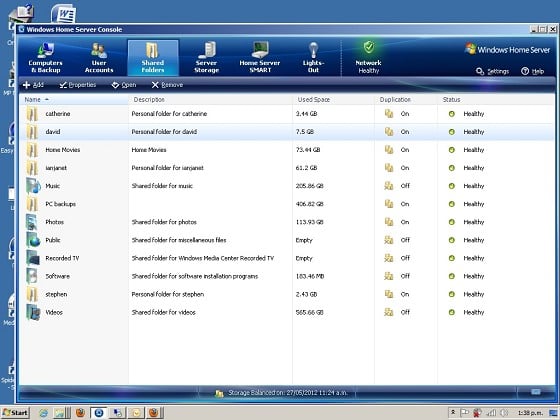
Task: Click duplication off icon in Videos row
Action: (x=389, y=312)
